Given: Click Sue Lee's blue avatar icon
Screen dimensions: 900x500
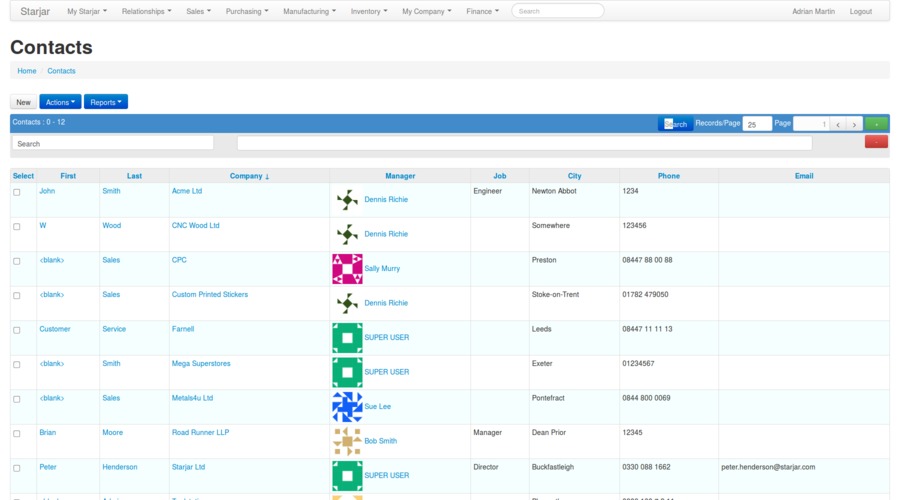Looking at the screenshot, I should tap(347, 407).
